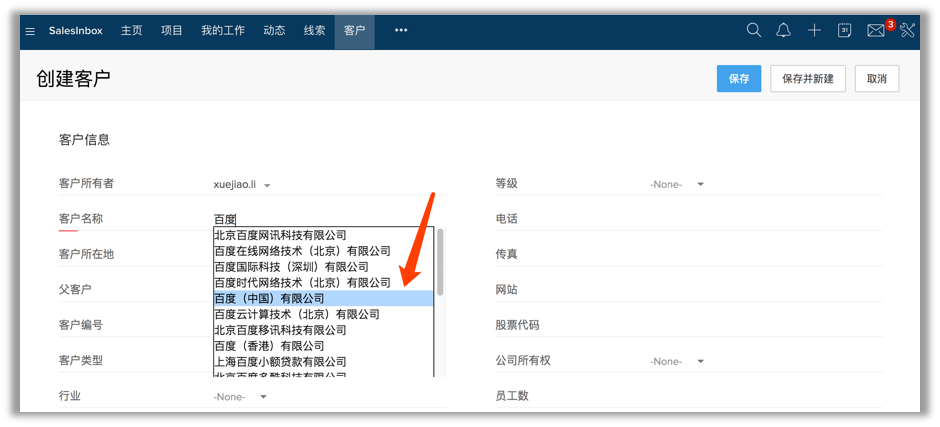
Task: Select suggestion 百度（香港）有限公司
Action: pos(323,346)
